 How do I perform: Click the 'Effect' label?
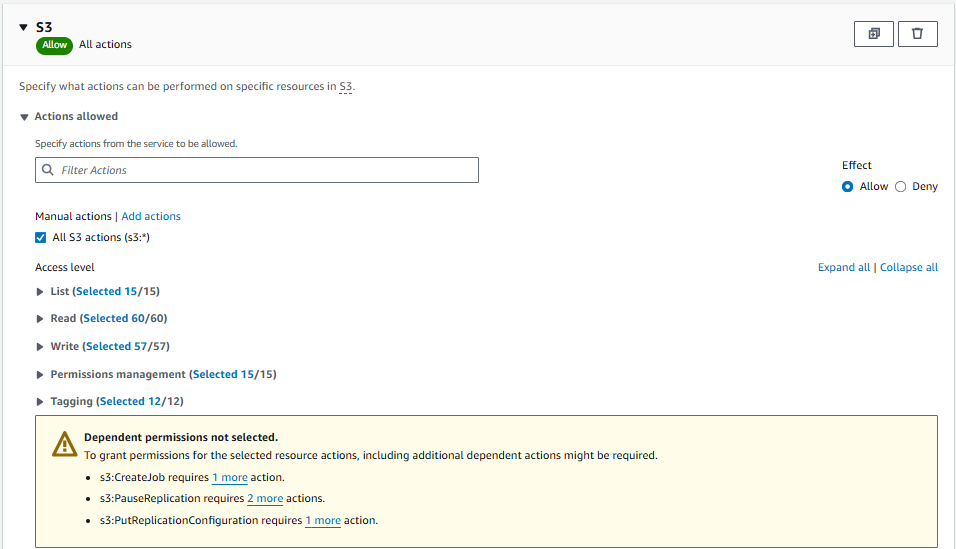click(x=857, y=165)
